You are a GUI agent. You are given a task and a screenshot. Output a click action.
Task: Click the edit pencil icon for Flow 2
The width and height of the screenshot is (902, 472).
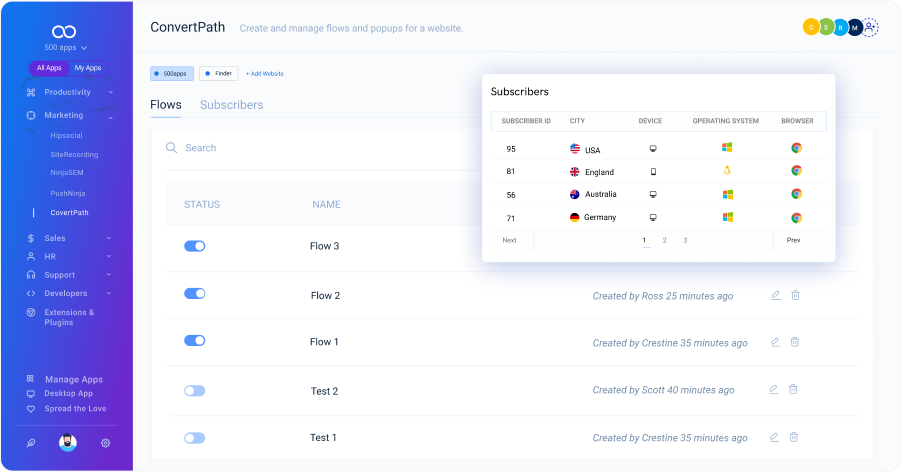click(775, 295)
